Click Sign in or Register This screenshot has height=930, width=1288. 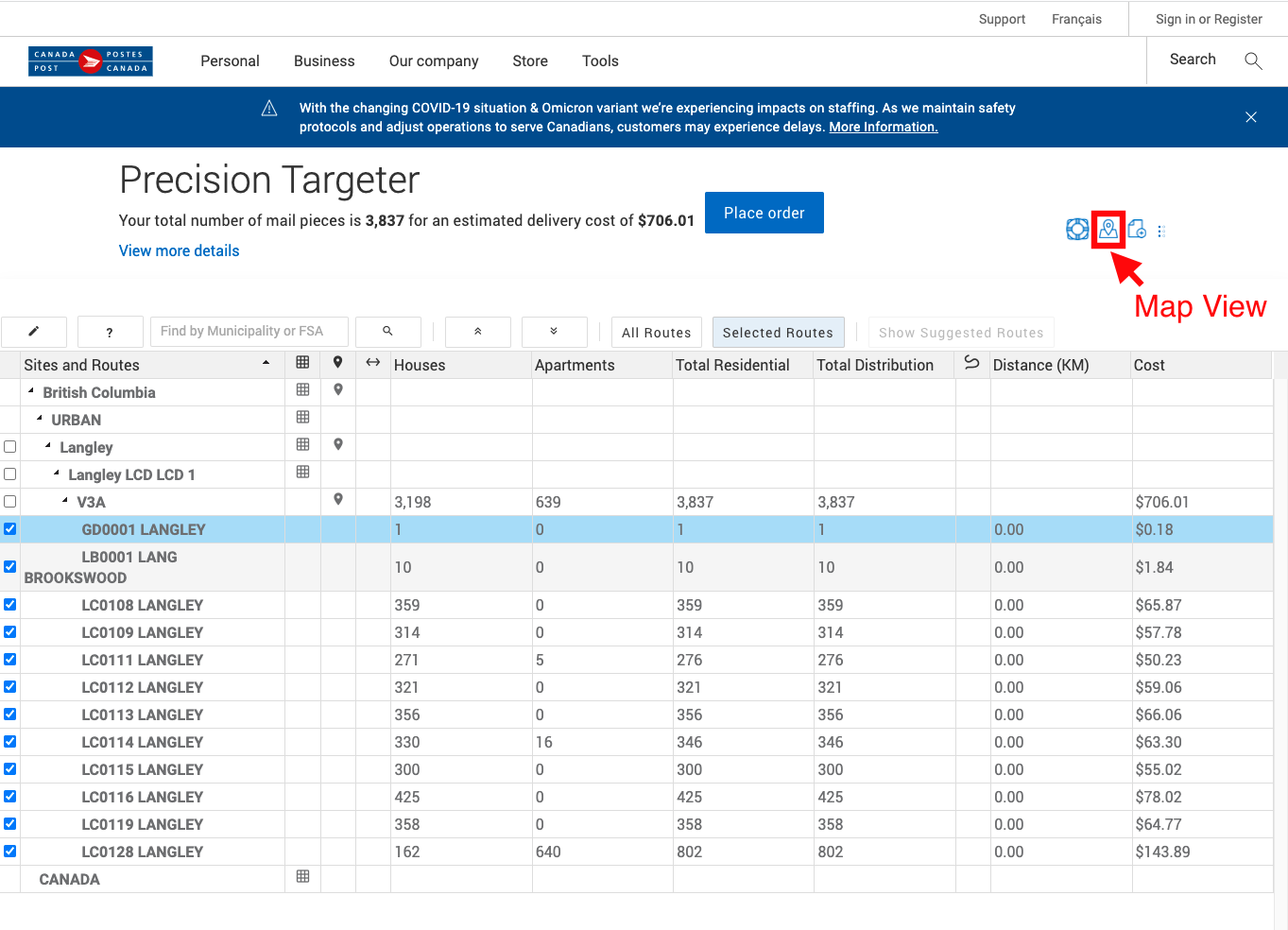(x=1209, y=19)
